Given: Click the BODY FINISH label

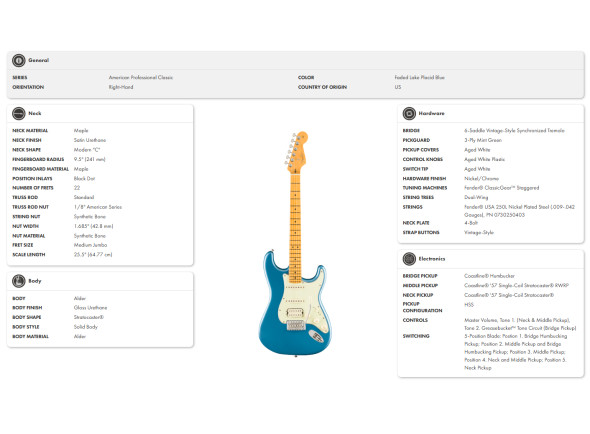Looking at the screenshot, I should [27, 308].
